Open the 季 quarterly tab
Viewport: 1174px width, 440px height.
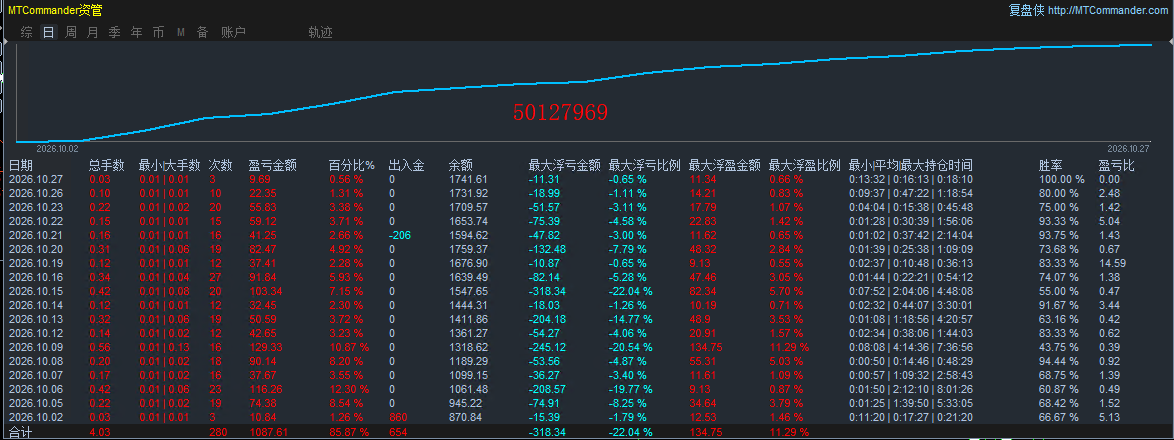(115, 32)
